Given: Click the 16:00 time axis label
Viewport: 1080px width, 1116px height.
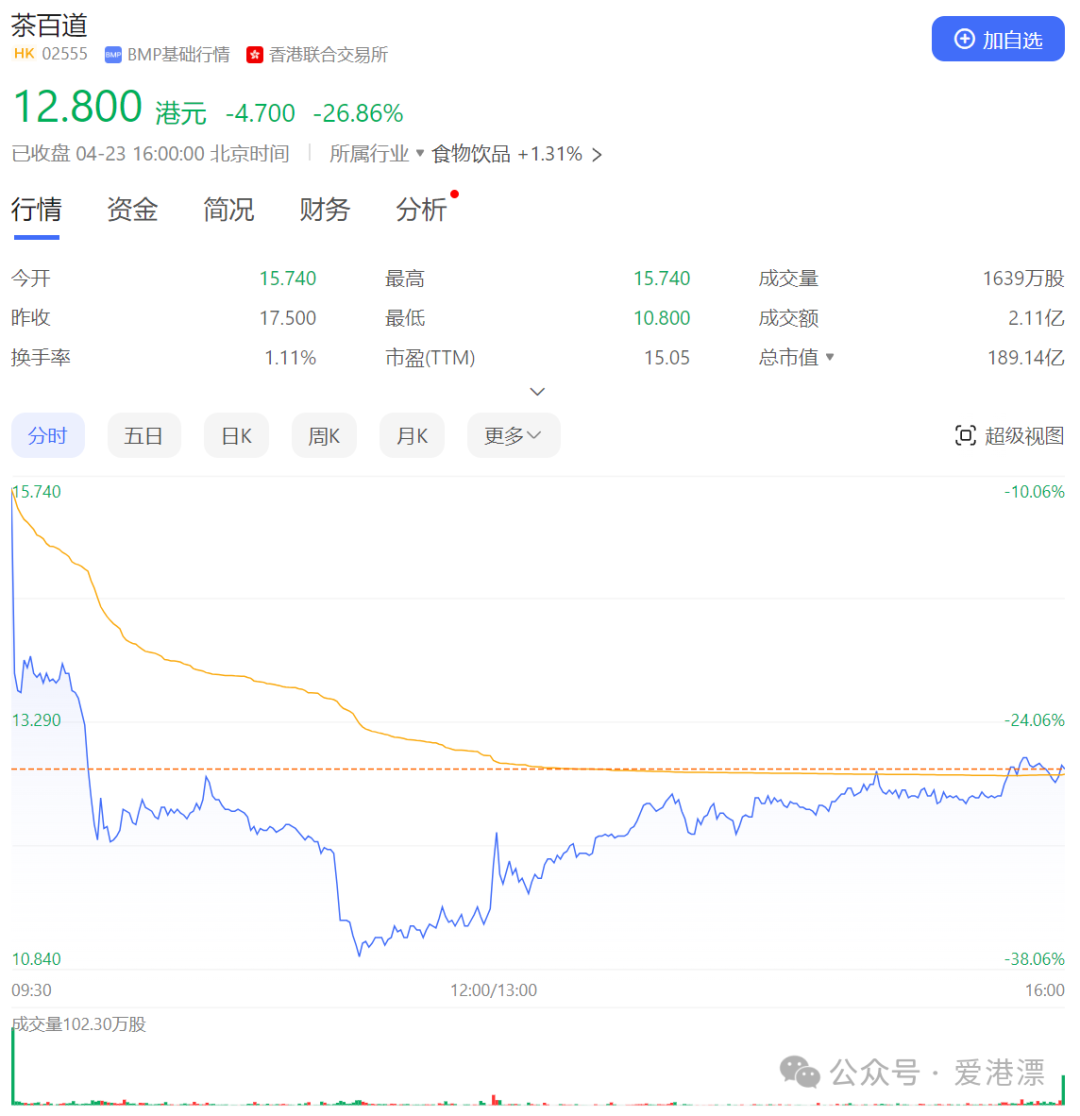Looking at the screenshot, I should pyautogui.click(x=1044, y=990).
